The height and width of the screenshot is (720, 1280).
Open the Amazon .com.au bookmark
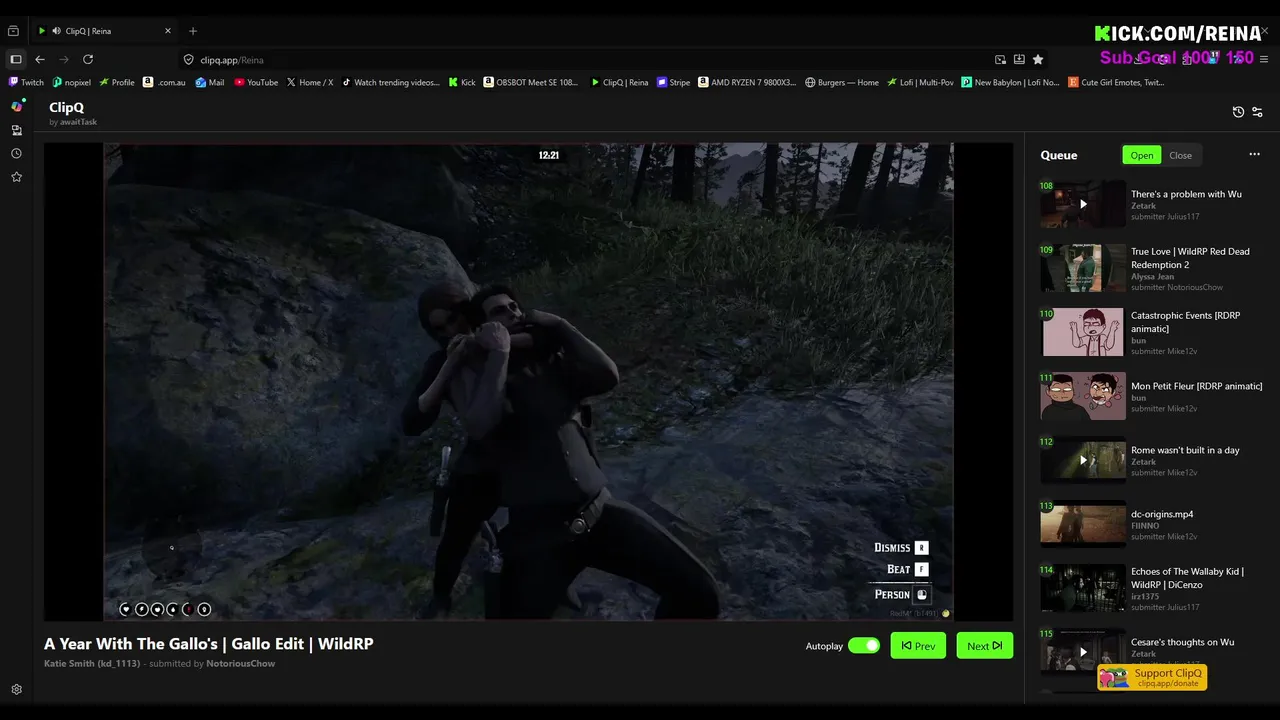click(165, 82)
